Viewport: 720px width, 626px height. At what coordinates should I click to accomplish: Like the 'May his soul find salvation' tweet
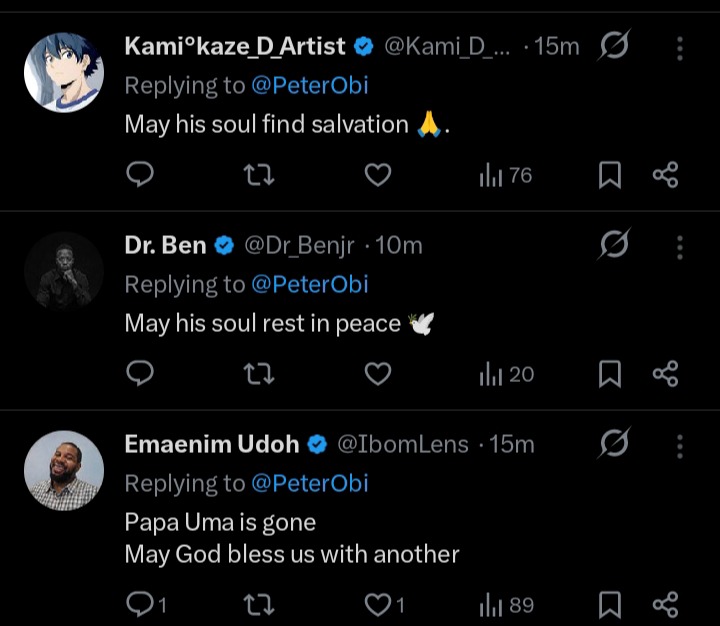pyautogui.click(x=377, y=176)
